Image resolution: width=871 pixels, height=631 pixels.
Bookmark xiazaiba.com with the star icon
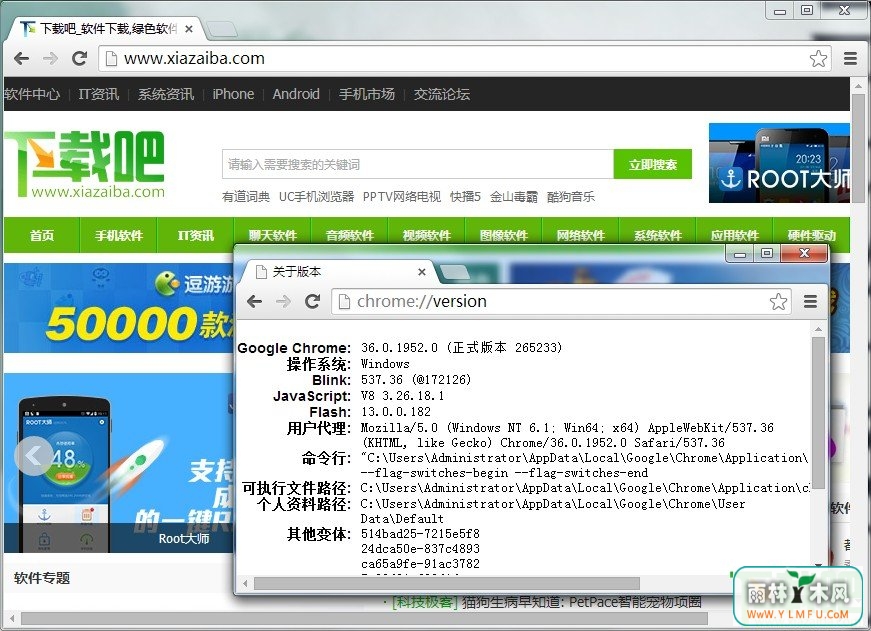[x=818, y=58]
